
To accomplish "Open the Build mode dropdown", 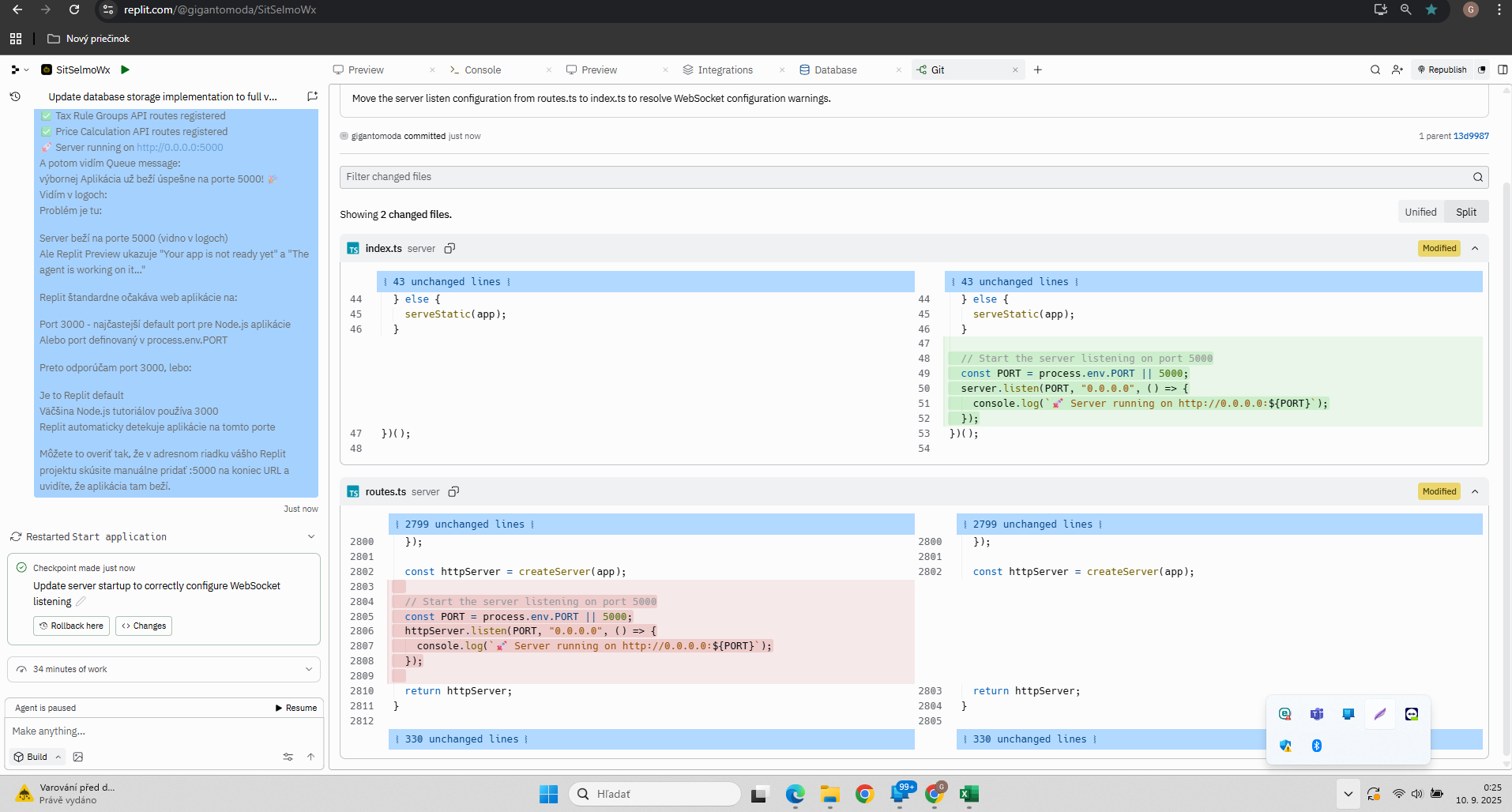I will pyautogui.click(x=37, y=757).
